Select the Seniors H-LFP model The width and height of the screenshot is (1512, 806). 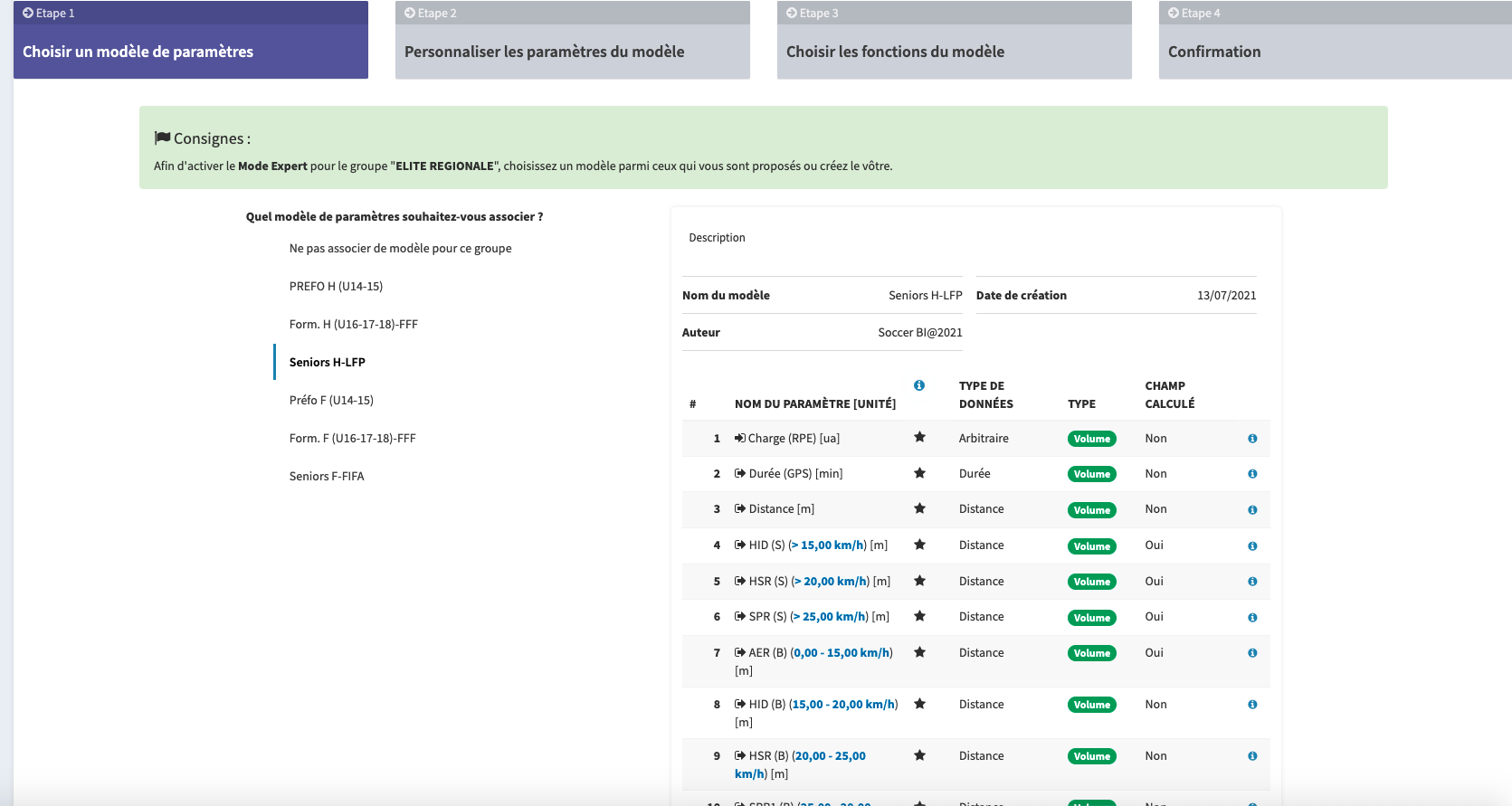(328, 362)
